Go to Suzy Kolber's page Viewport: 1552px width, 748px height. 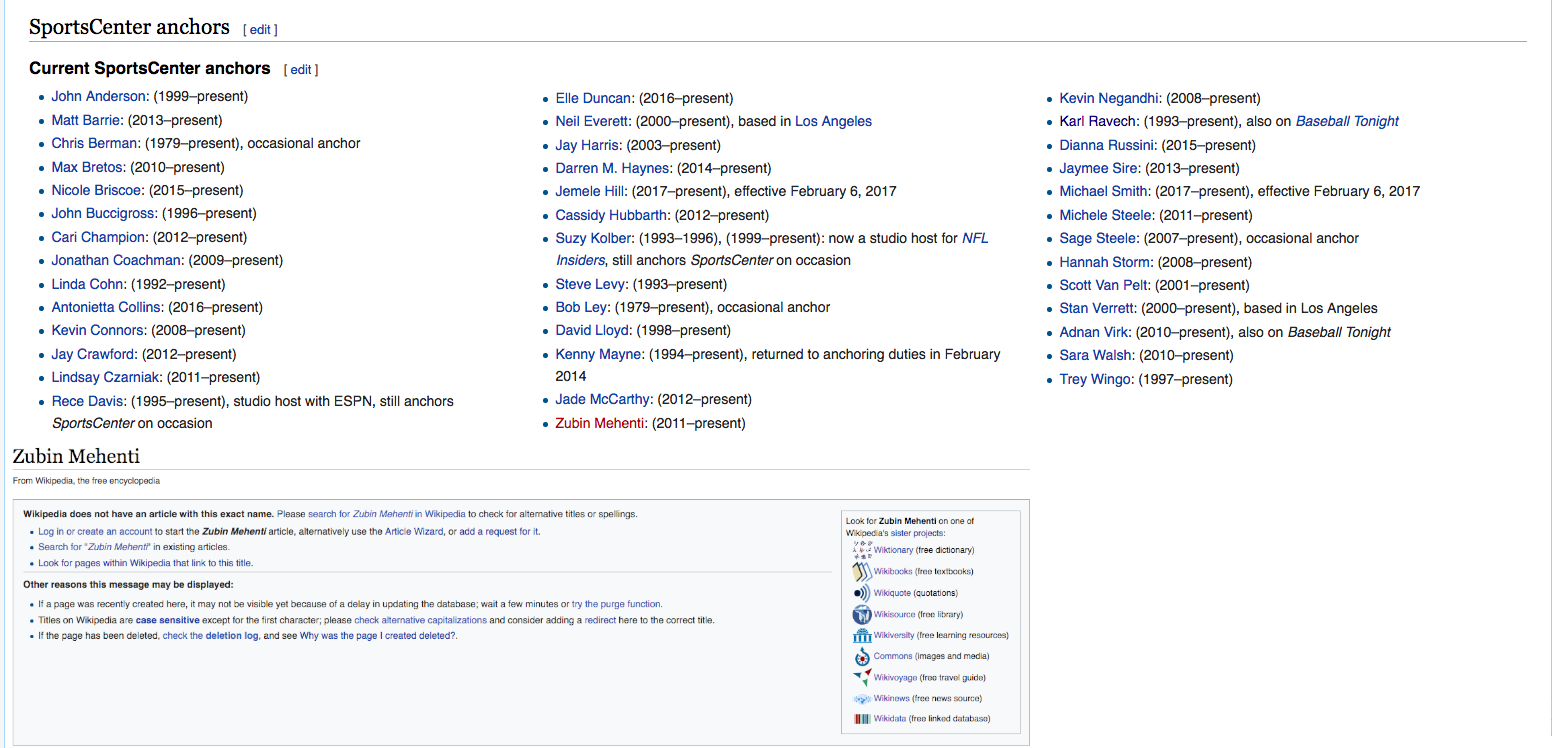point(594,238)
